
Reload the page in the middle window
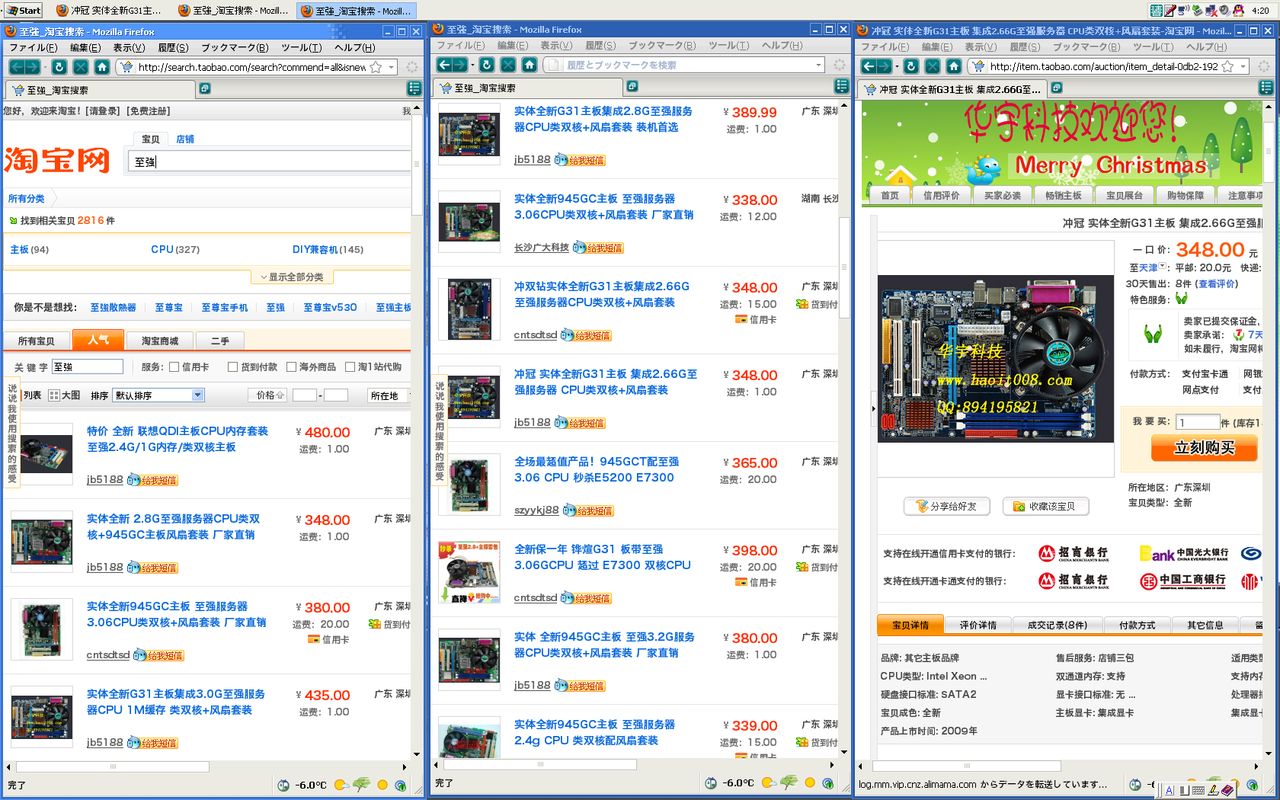click(x=486, y=65)
